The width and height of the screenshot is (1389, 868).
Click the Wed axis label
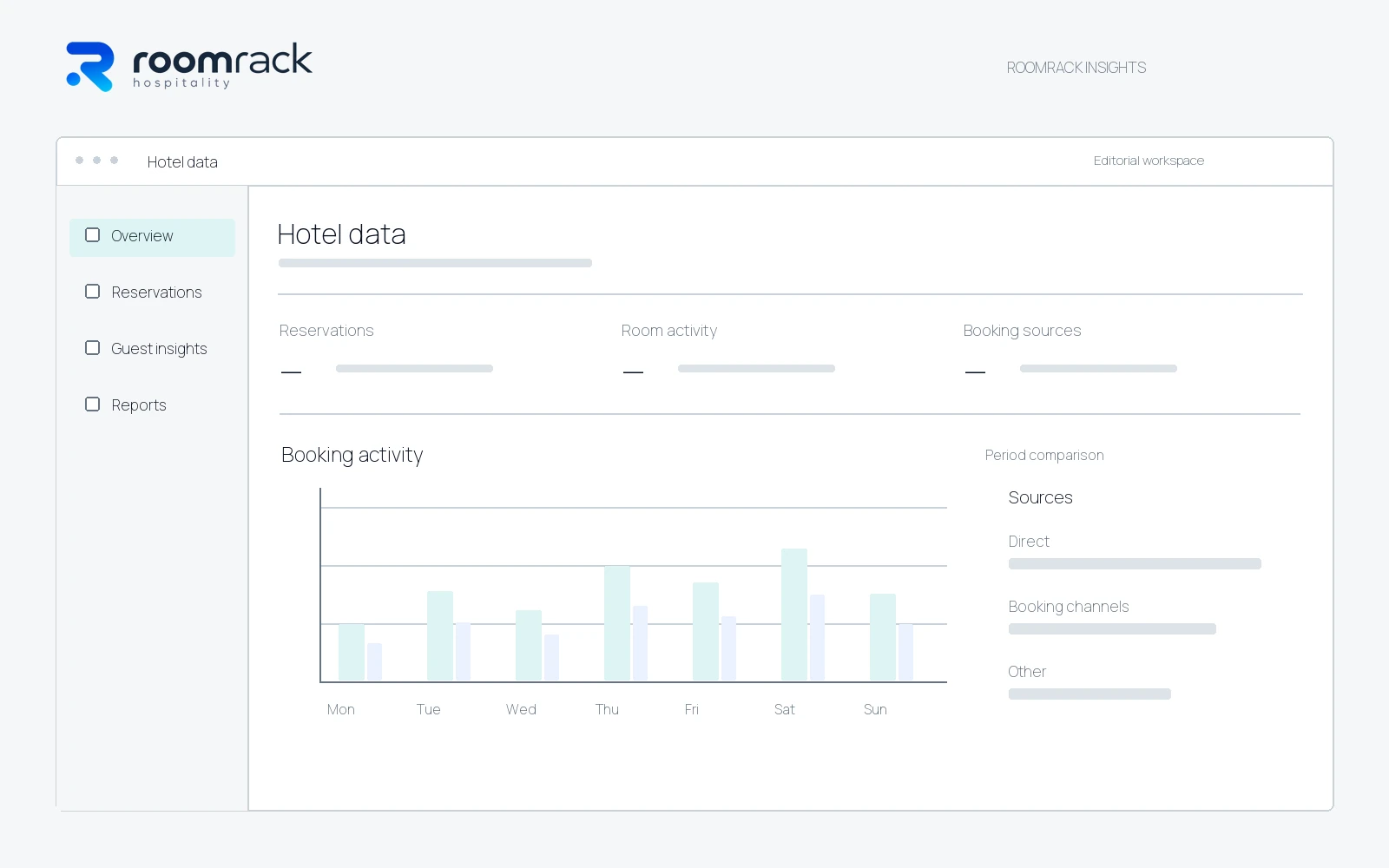pos(521,710)
